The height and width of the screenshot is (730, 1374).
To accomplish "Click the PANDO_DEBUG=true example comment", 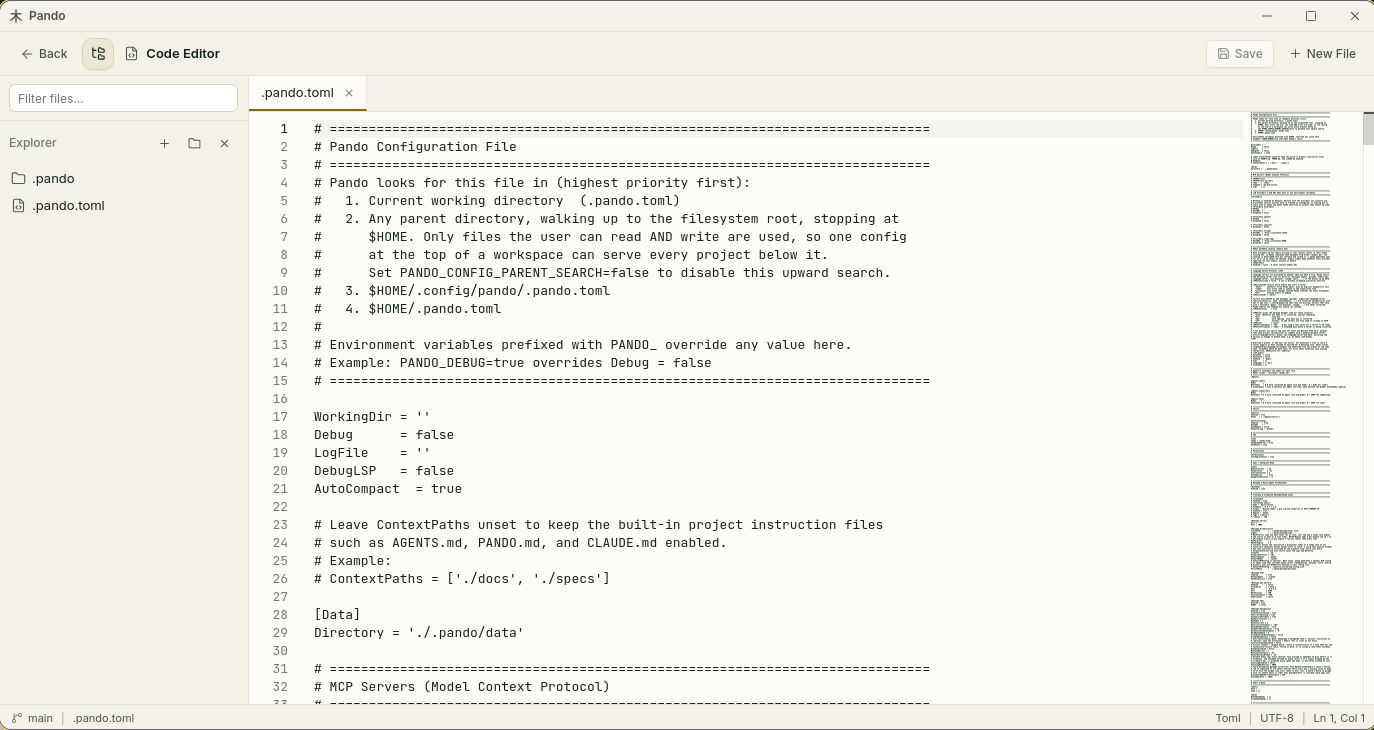I will pos(512,363).
